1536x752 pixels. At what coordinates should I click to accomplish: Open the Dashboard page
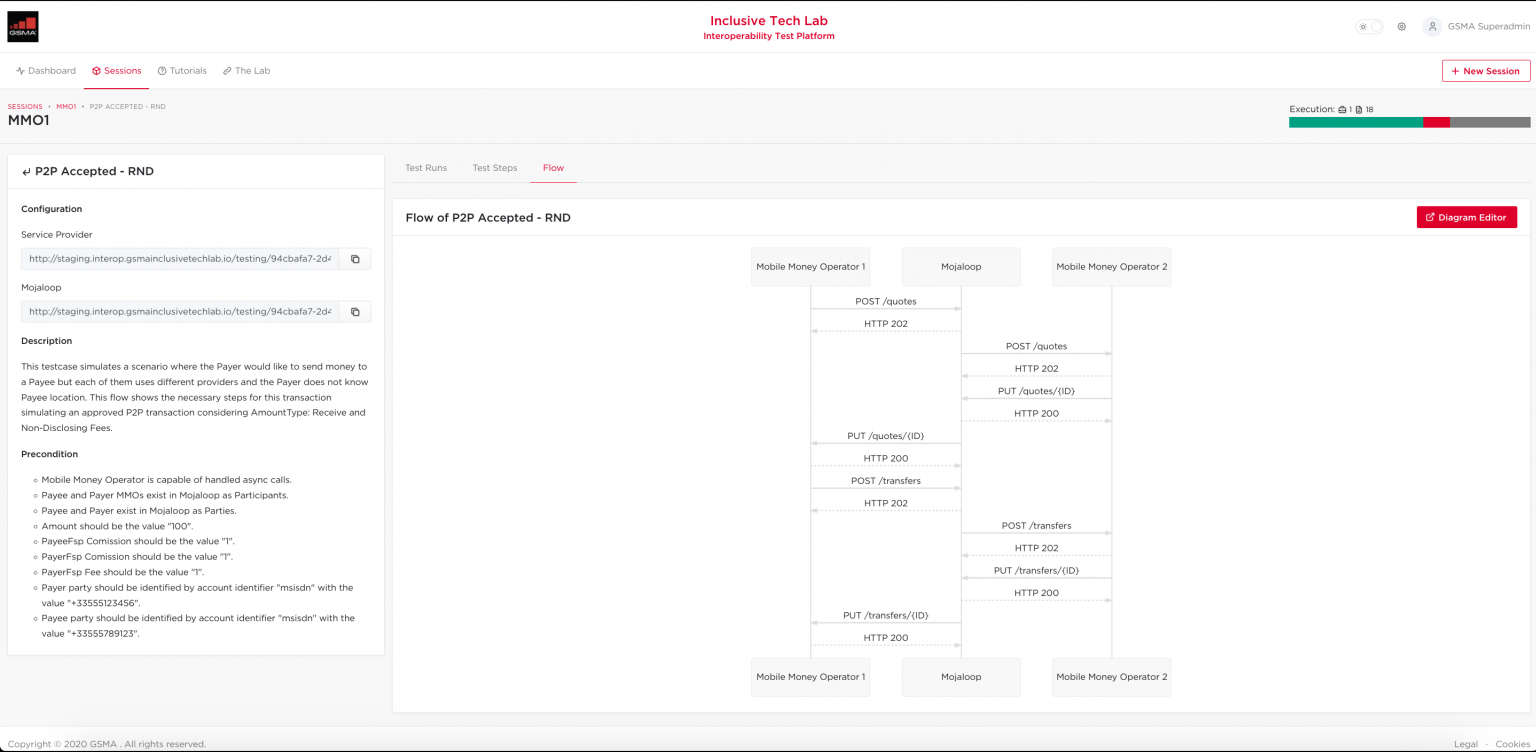click(x=46, y=71)
